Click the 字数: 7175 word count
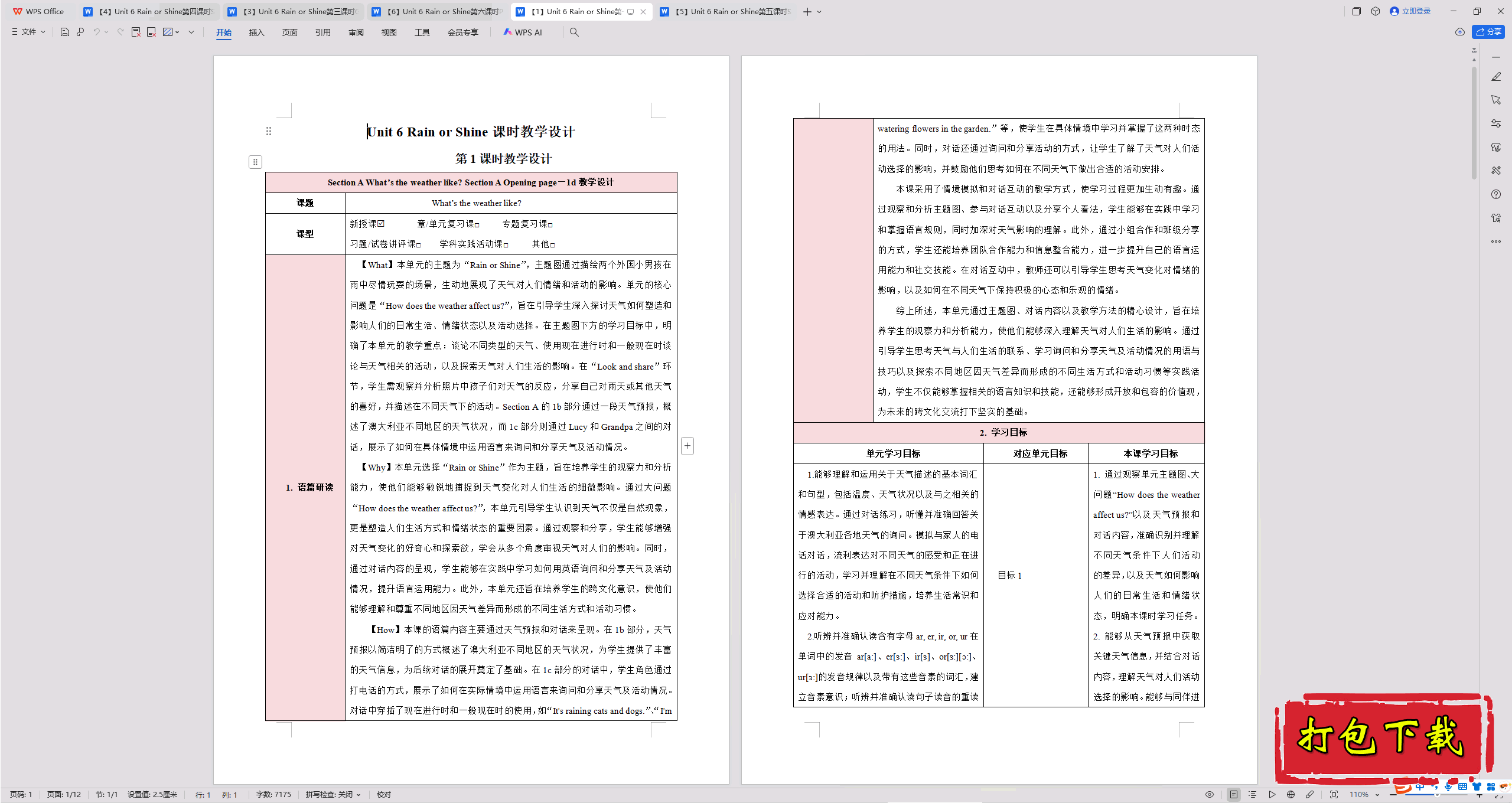The height and width of the screenshot is (803, 1512). click(273, 795)
